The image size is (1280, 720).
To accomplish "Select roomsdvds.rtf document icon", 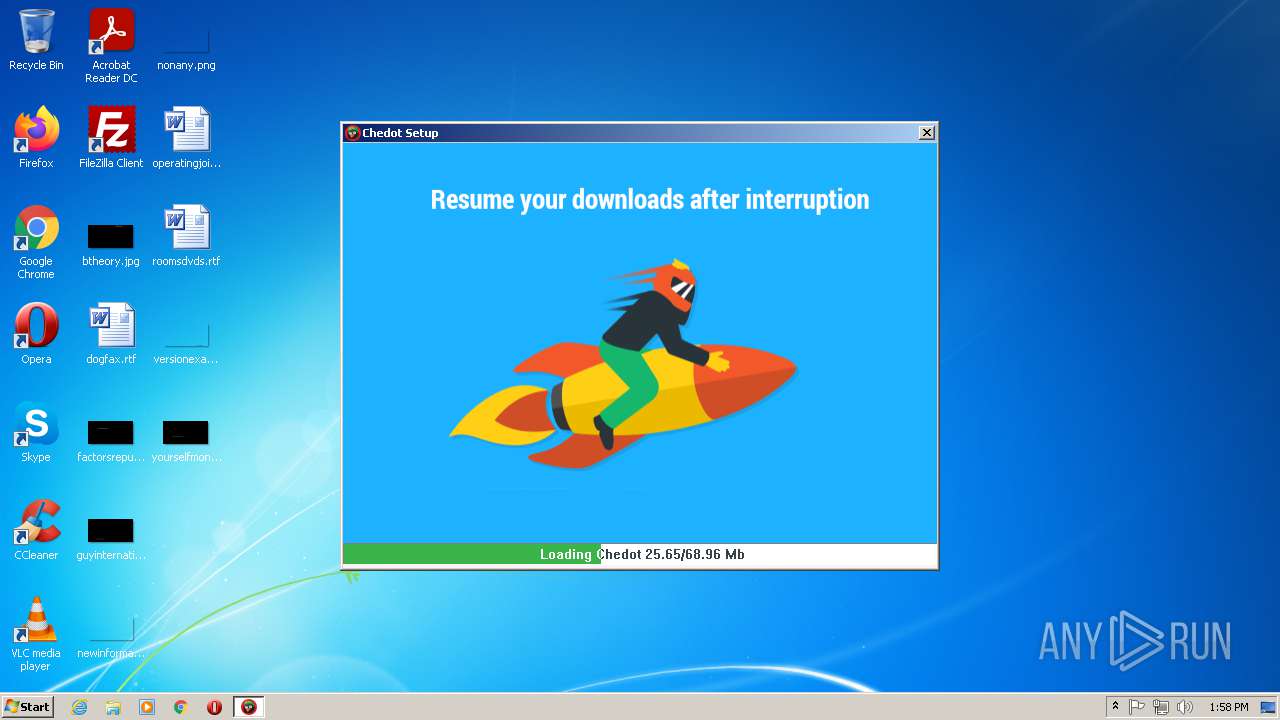I will [x=186, y=236].
